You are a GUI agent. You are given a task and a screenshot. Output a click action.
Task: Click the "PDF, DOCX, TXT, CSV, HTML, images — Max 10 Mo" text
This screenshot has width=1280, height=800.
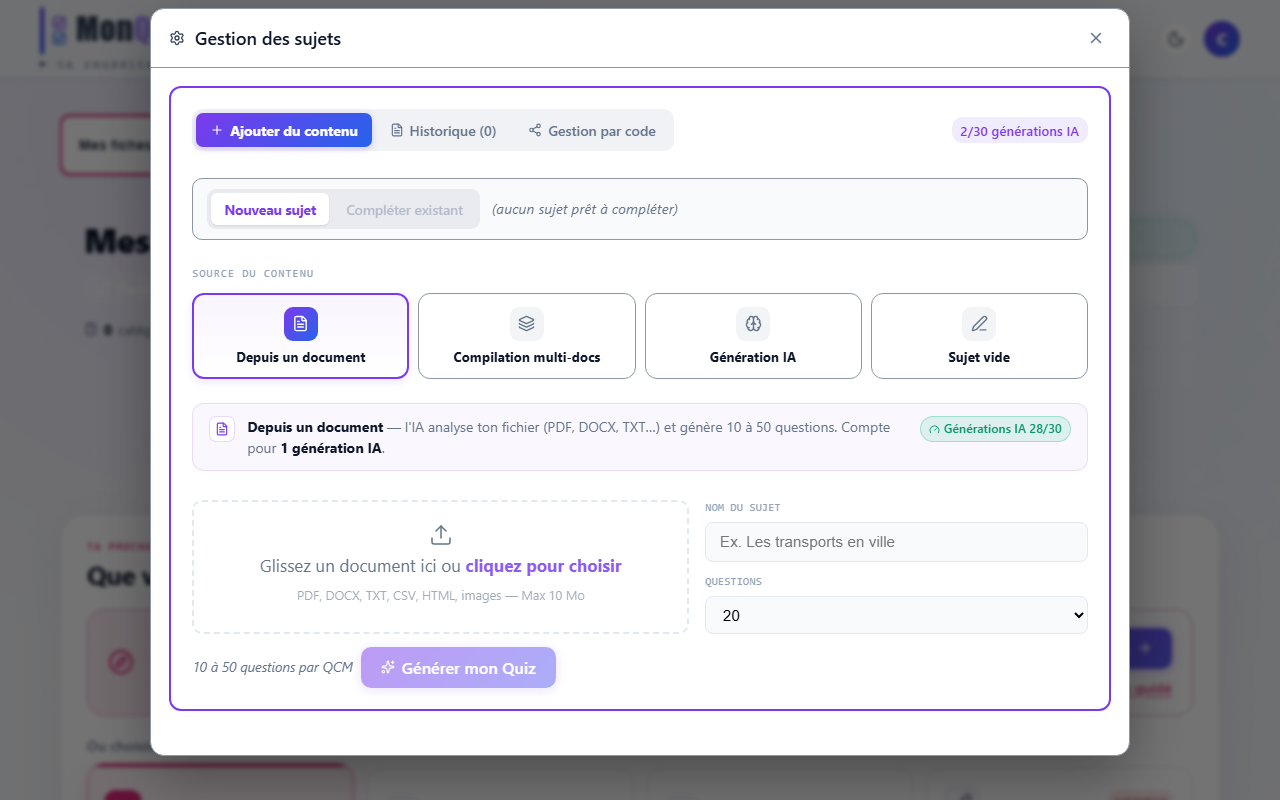(x=441, y=595)
